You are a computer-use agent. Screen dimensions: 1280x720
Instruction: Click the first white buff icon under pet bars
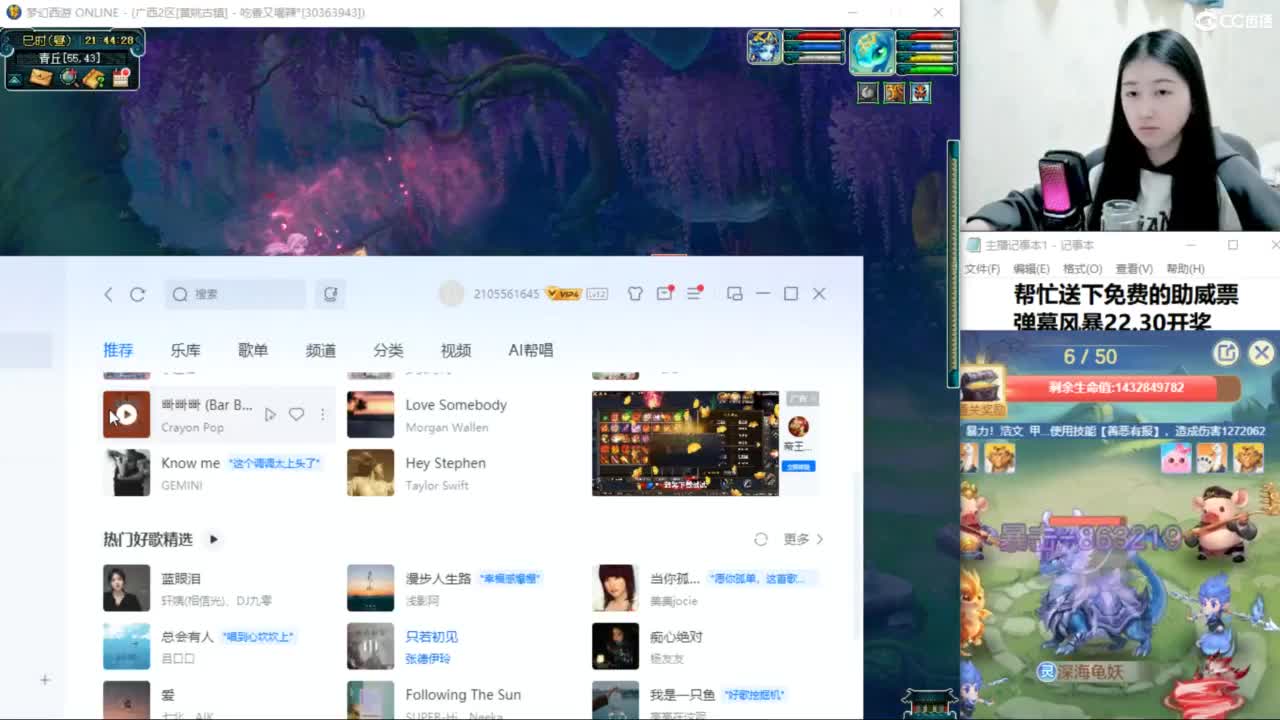(868, 92)
